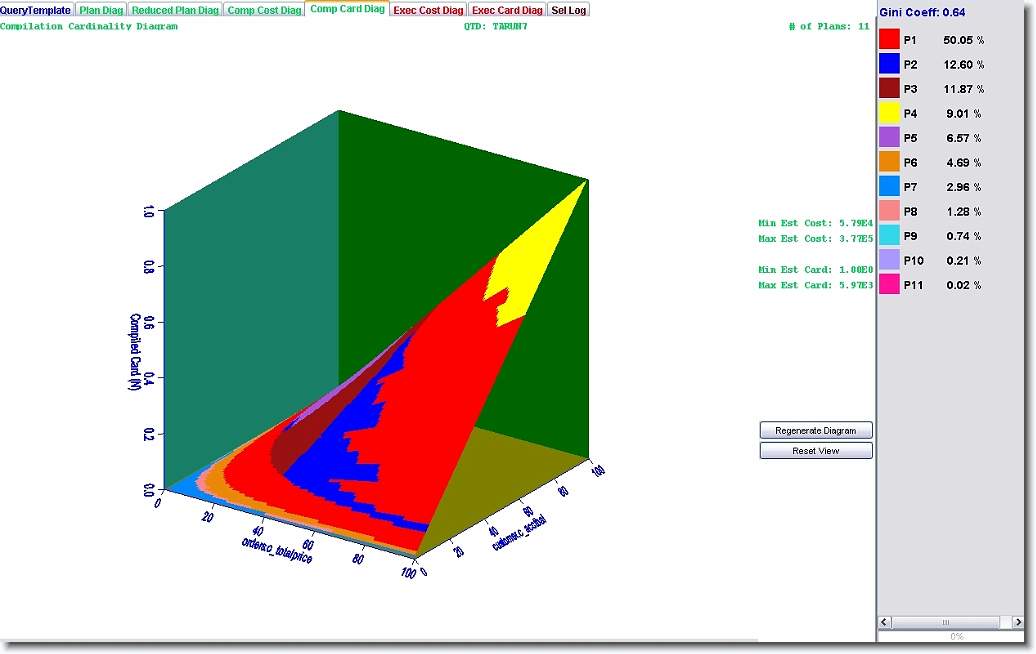Open the QueryTemplate tab
Screen dimensions: 1036x654
[x=36, y=10]
